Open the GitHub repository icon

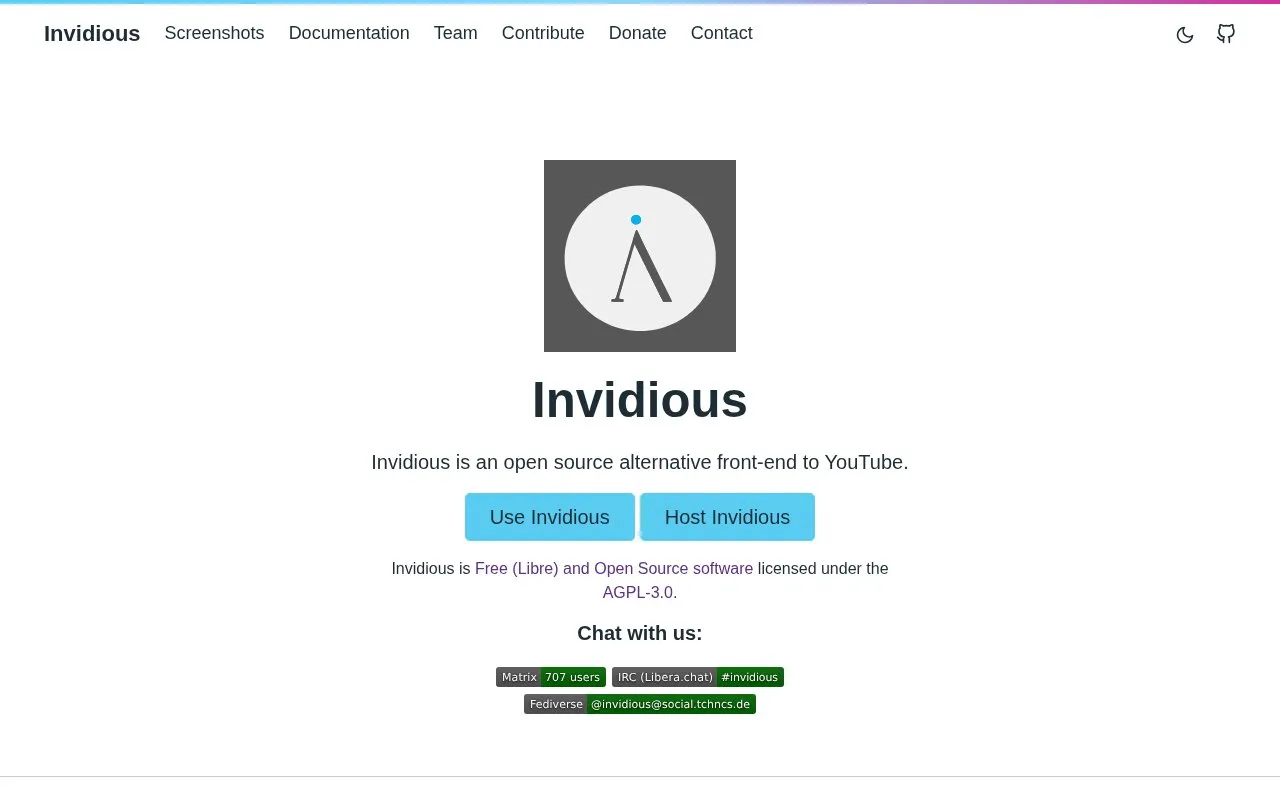pos(1226,34)
